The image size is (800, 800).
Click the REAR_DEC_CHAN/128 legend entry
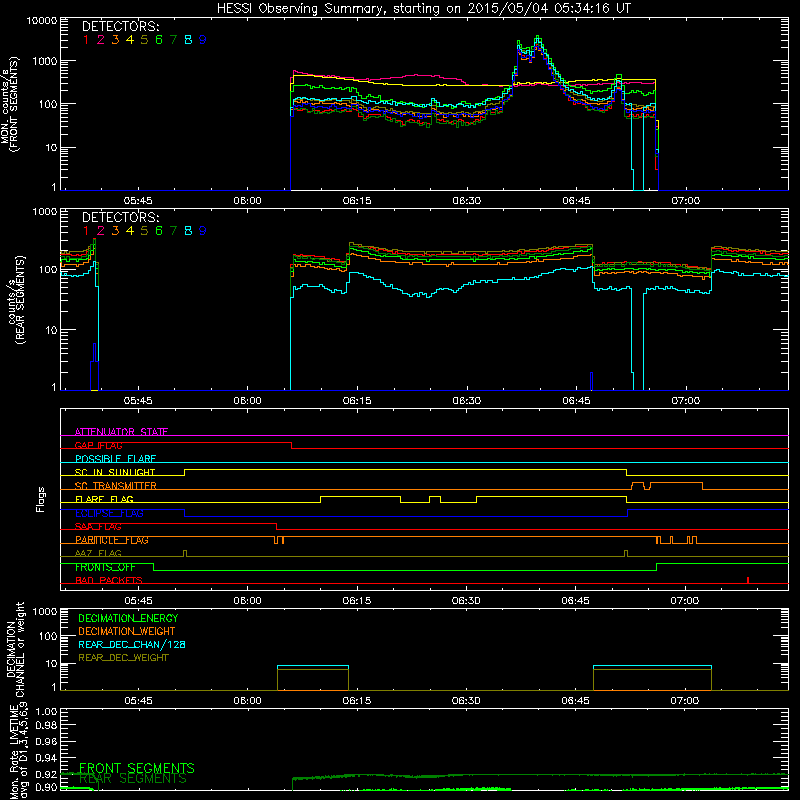[x=132, y=645]
